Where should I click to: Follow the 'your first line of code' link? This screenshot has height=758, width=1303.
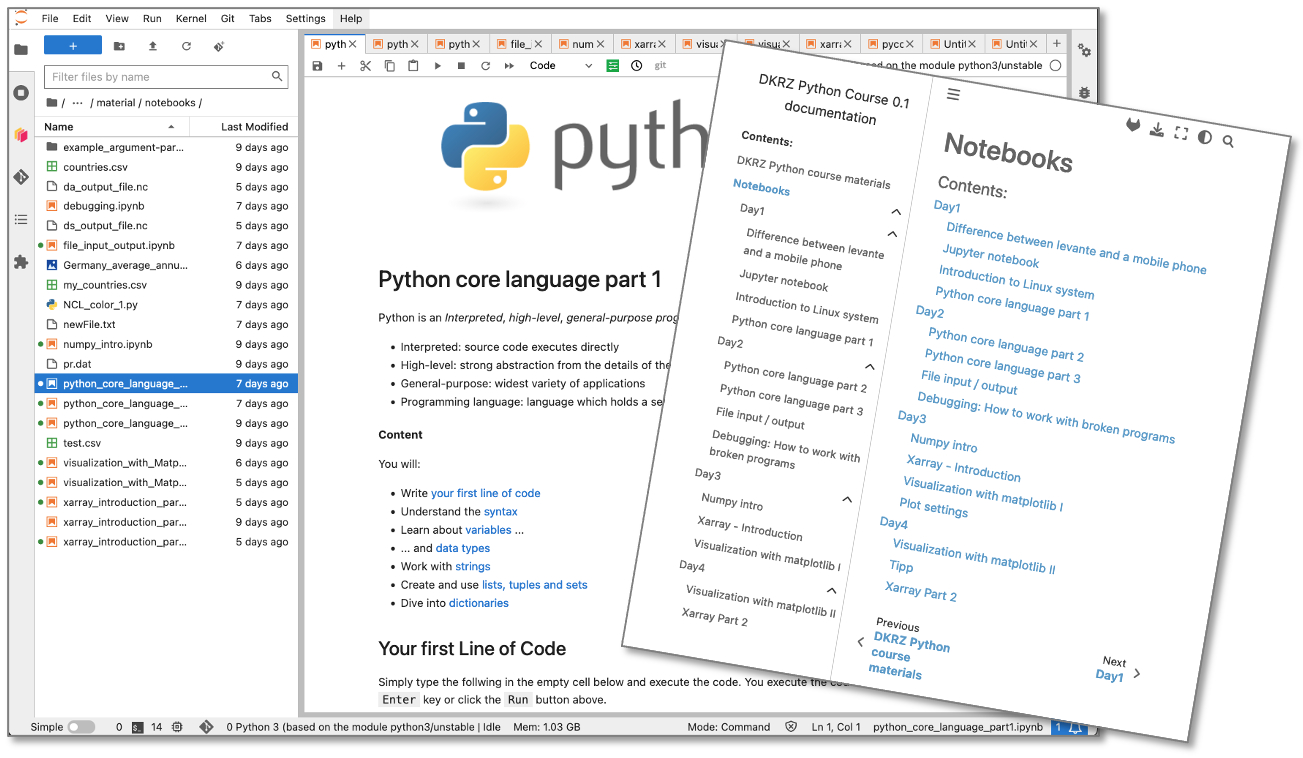point(487,493)
